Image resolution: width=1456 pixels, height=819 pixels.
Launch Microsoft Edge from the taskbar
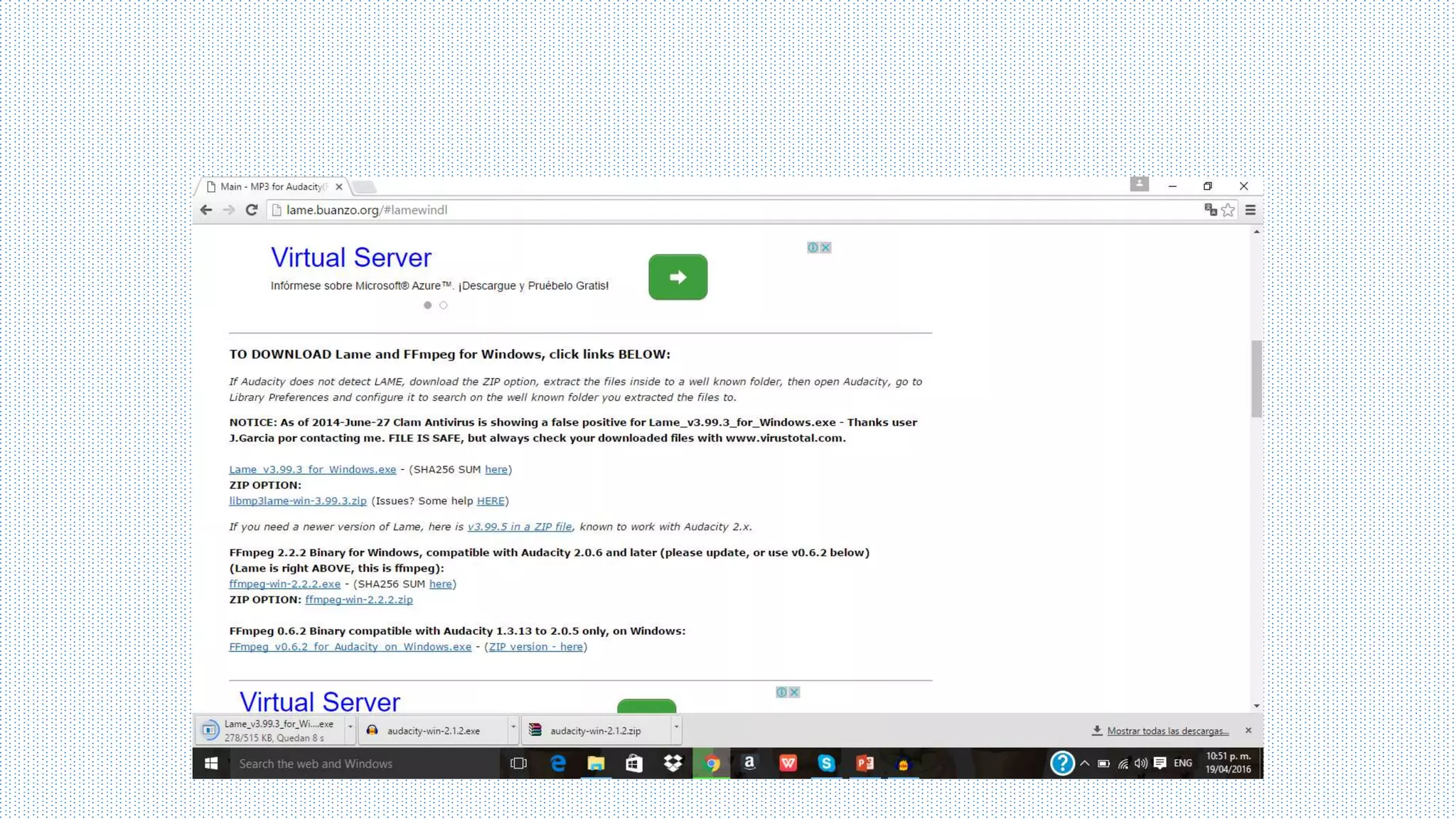[x=558, y=763]
